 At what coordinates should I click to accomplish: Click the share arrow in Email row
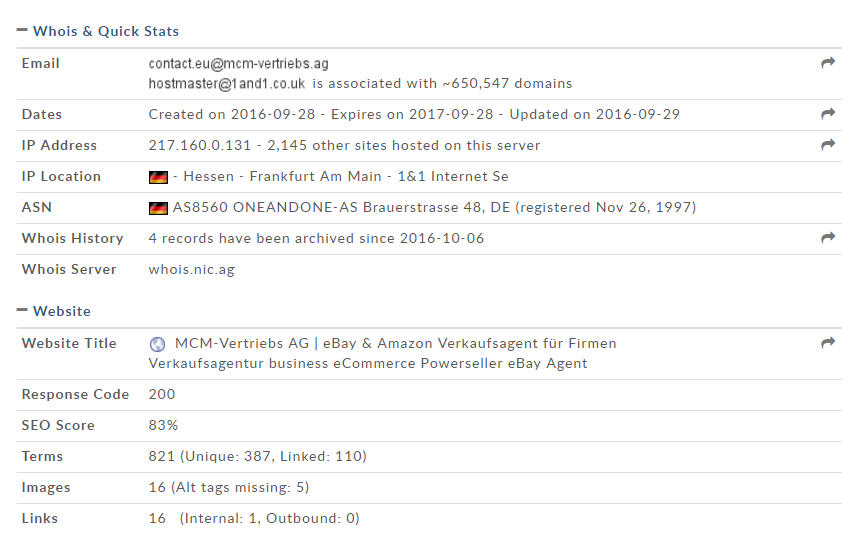(827, 63)
